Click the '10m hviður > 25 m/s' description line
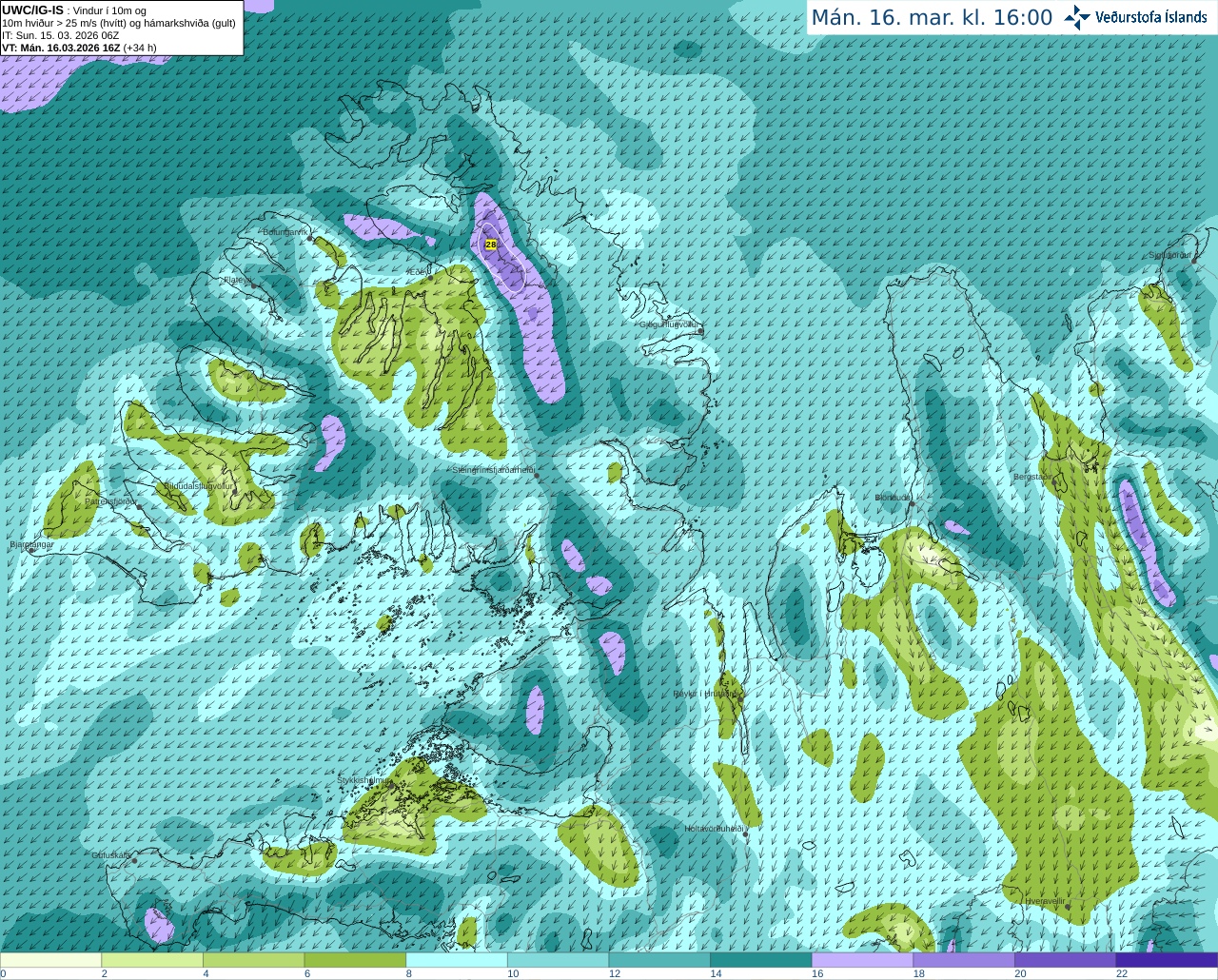The height and width of the screenshot is (980, 1218). point(119,23)
